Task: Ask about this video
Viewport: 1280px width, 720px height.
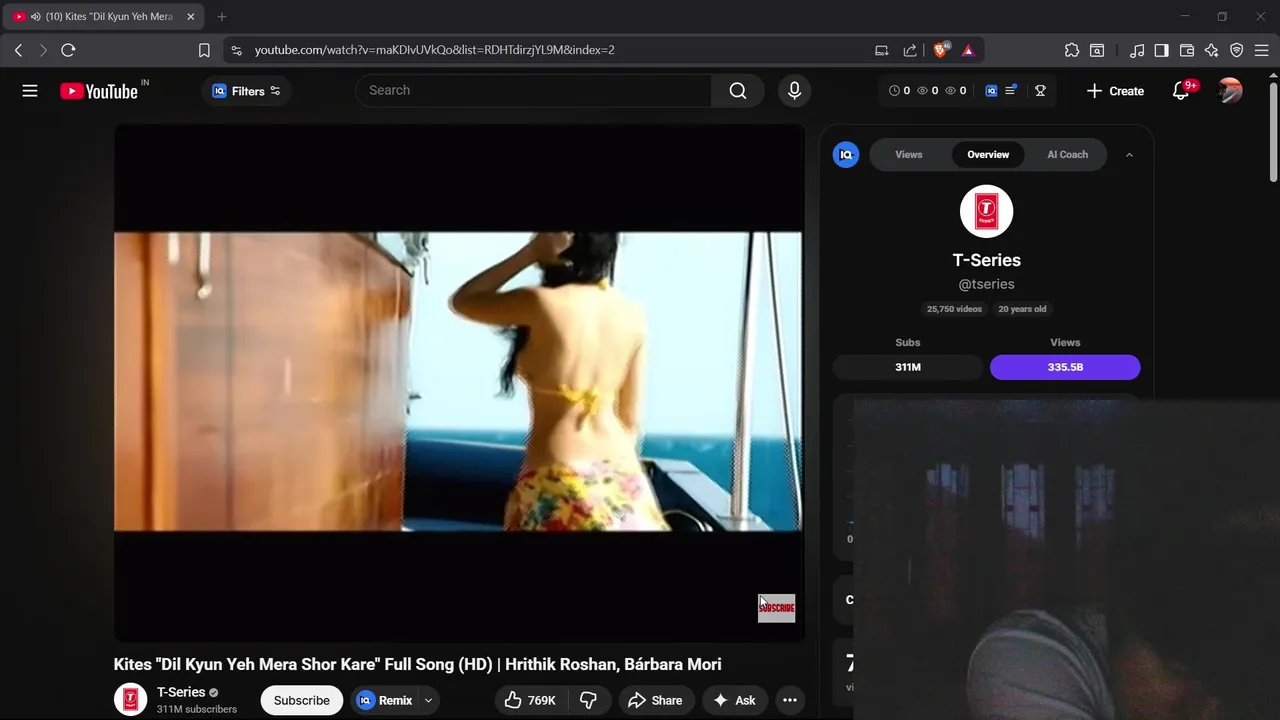Action: [734, 700]
